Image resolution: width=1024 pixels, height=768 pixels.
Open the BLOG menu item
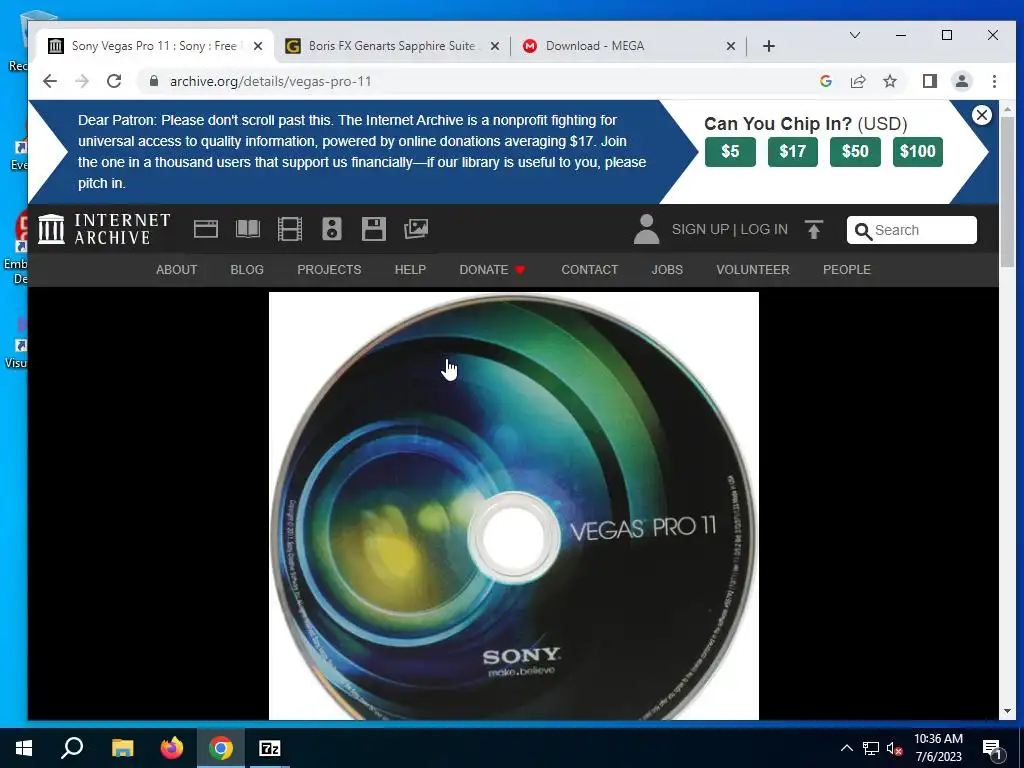pos(247,270)
